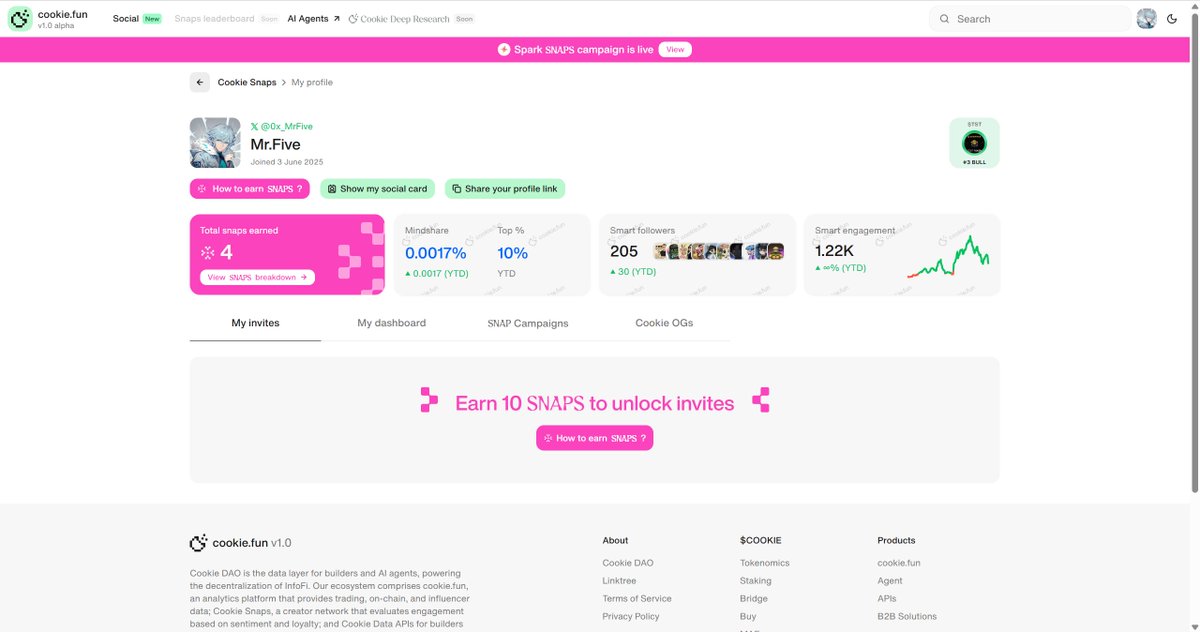
Task: Switch to Cookie OGs tab
Action: [x=664, y=323]
